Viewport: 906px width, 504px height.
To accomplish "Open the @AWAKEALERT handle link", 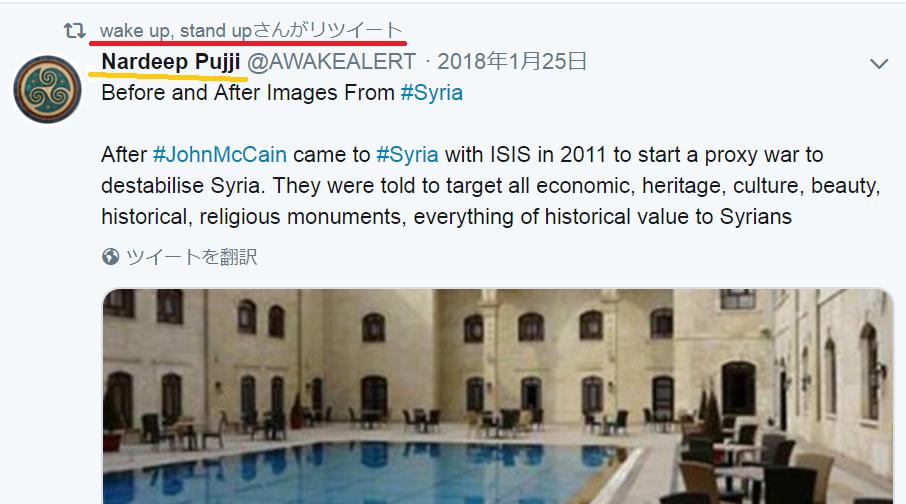I will coord(332,61).
